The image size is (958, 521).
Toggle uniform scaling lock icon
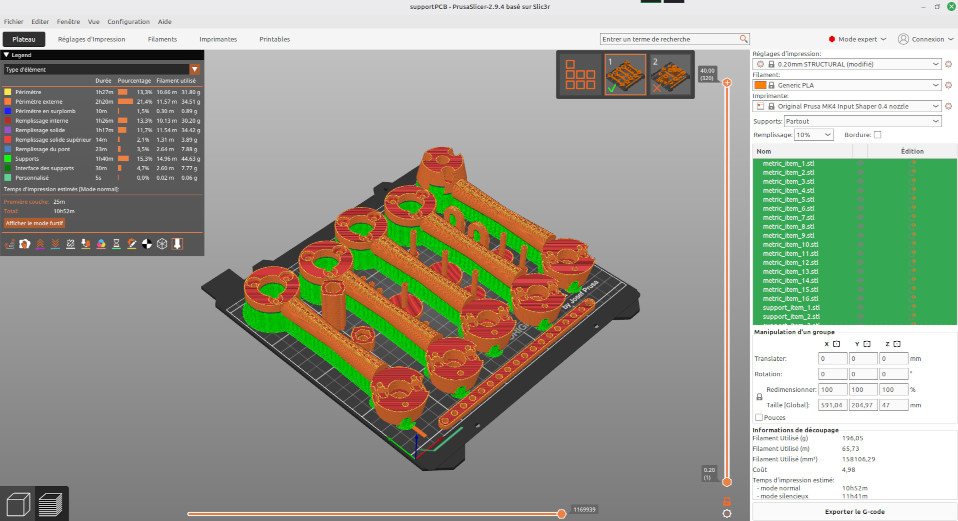click(759, 397)
